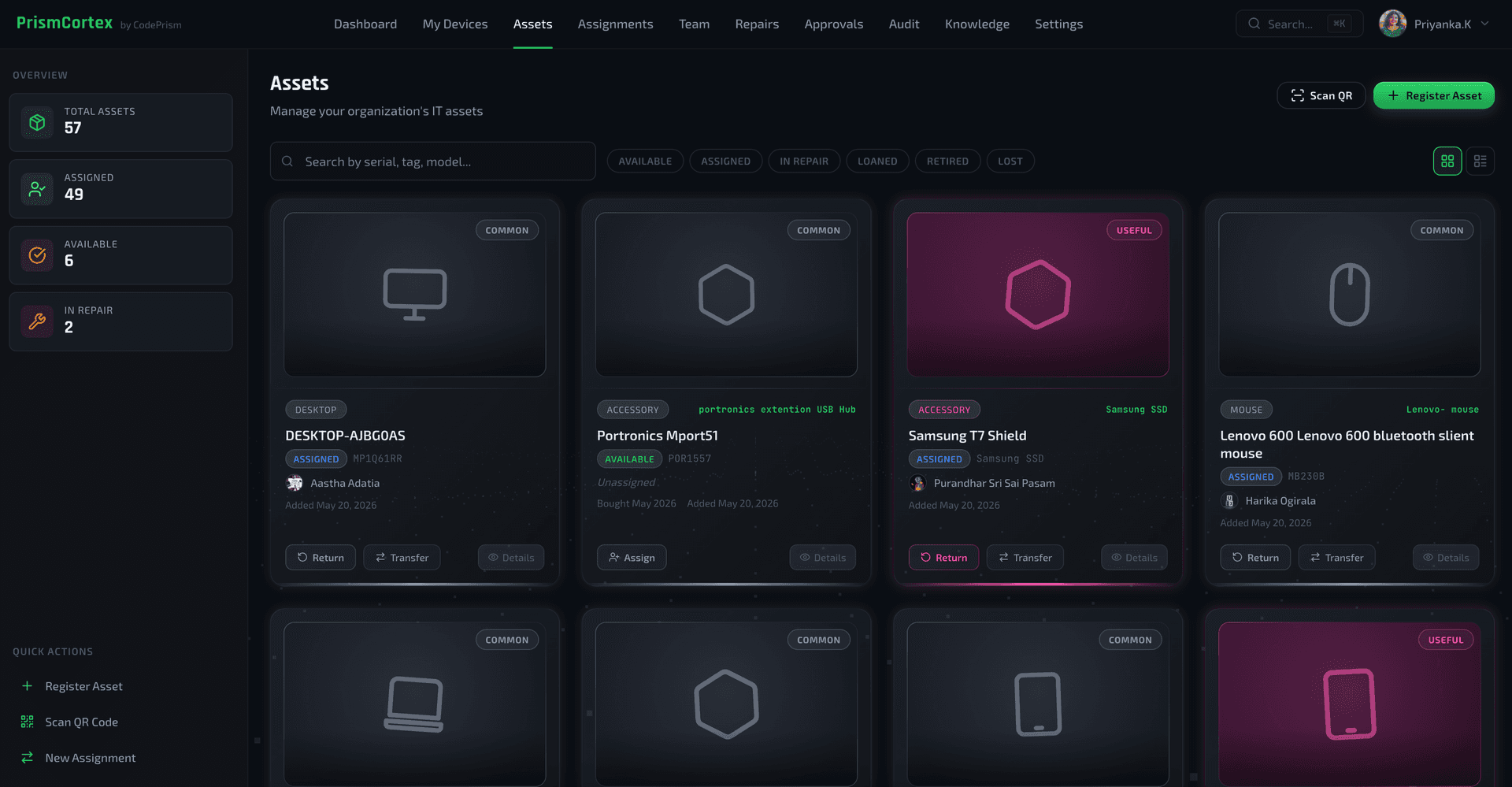
Task: Switch to list view layout icon
Action: coord(1480,161)
